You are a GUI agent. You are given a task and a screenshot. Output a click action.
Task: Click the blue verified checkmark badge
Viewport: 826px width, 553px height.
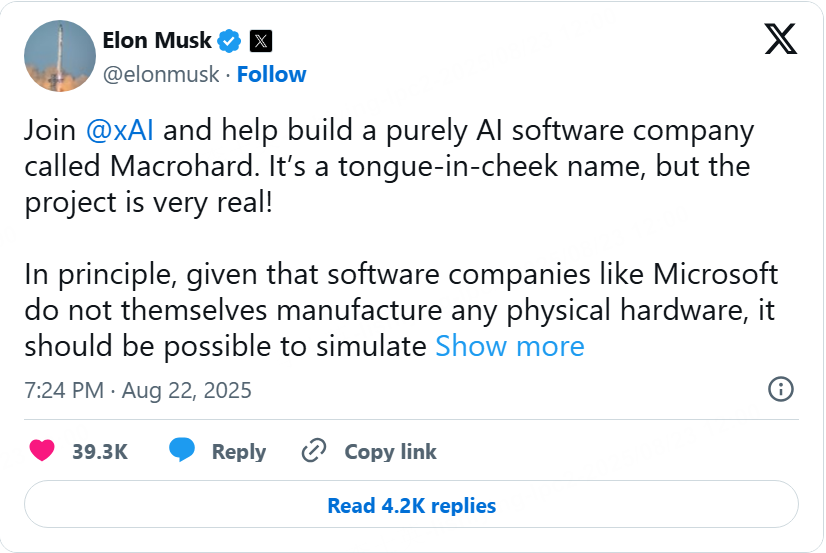(229, 41)
